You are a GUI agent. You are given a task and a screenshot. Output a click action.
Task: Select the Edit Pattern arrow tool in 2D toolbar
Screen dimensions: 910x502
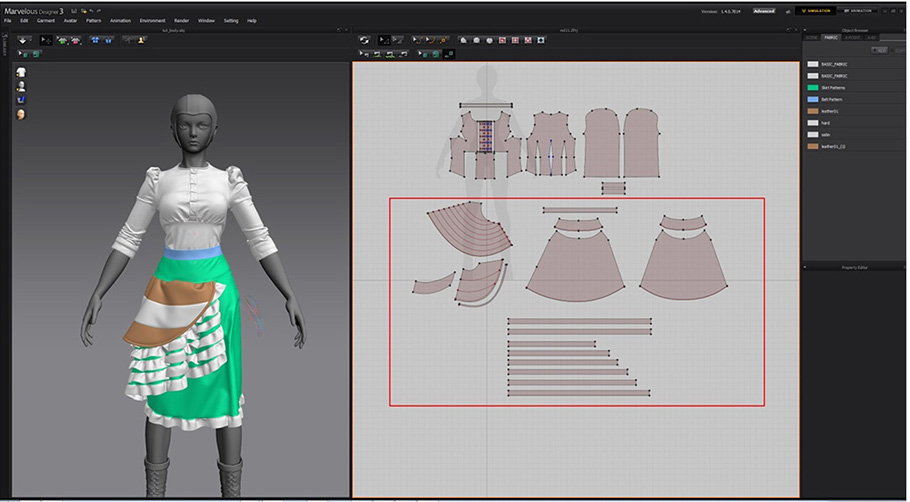click(383, 40)
